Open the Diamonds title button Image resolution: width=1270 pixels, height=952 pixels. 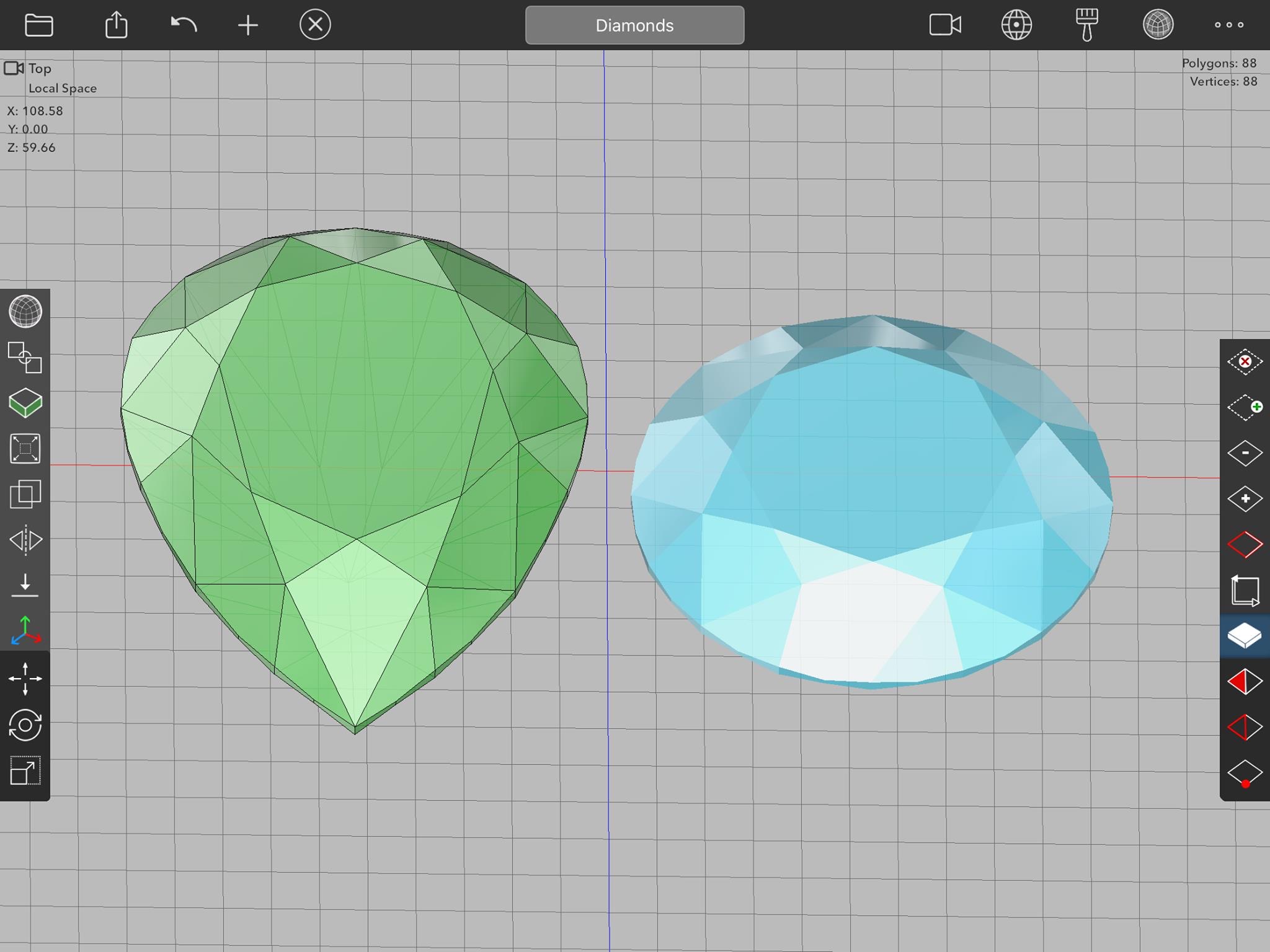point(634,25)
